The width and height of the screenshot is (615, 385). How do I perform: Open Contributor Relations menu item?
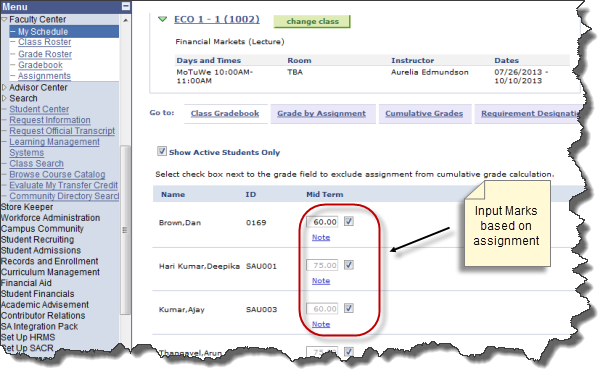[43, 316]
